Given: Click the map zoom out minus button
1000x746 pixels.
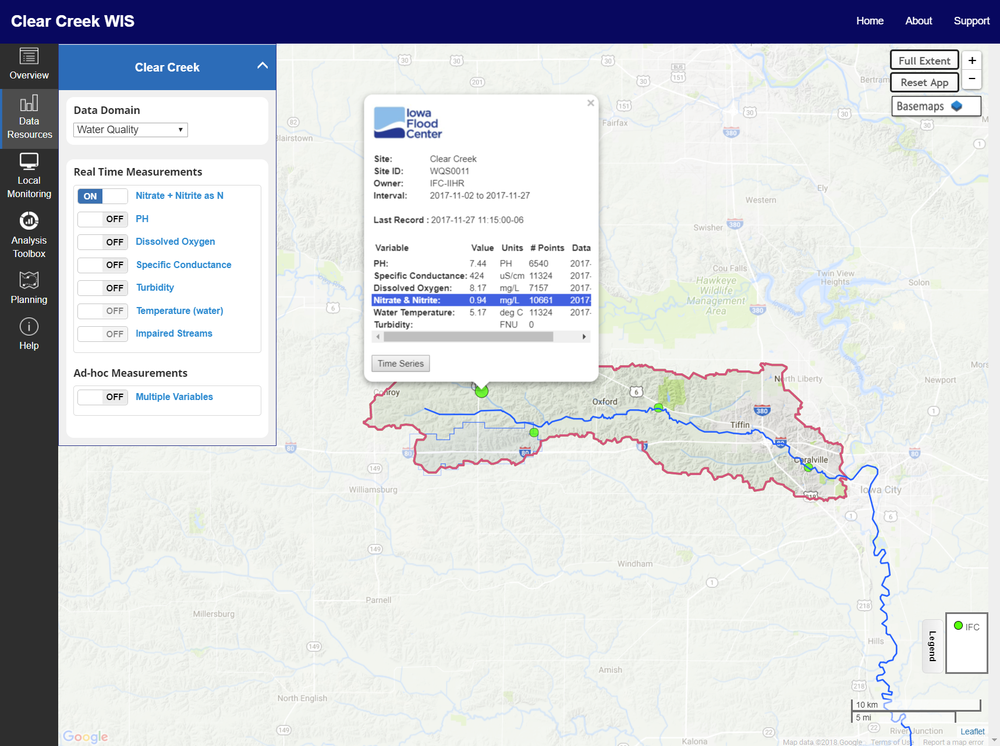Looking at the screenshot, I should (973, 80).
